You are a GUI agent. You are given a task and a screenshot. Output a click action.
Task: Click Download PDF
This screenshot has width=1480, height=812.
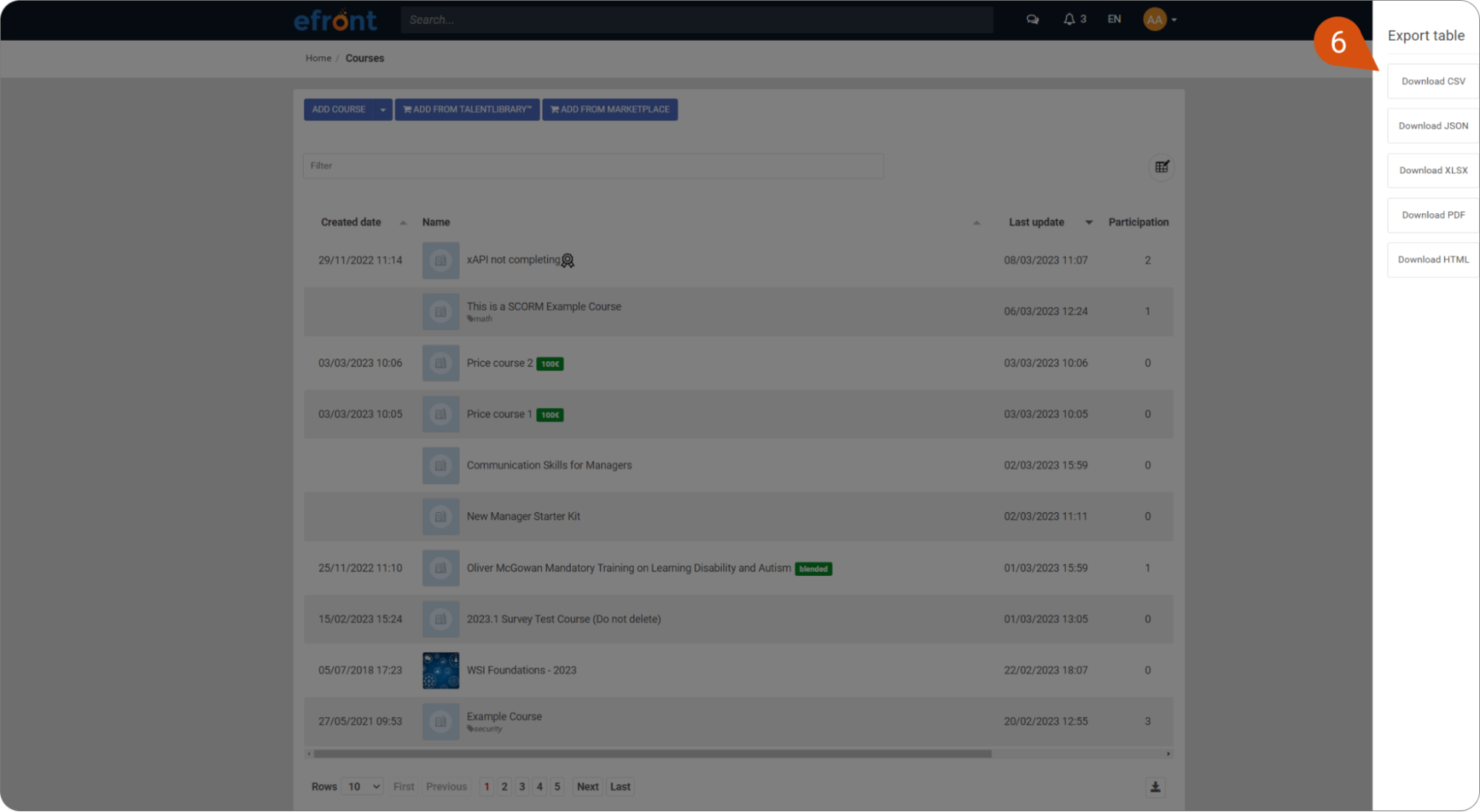[1433, 215]
